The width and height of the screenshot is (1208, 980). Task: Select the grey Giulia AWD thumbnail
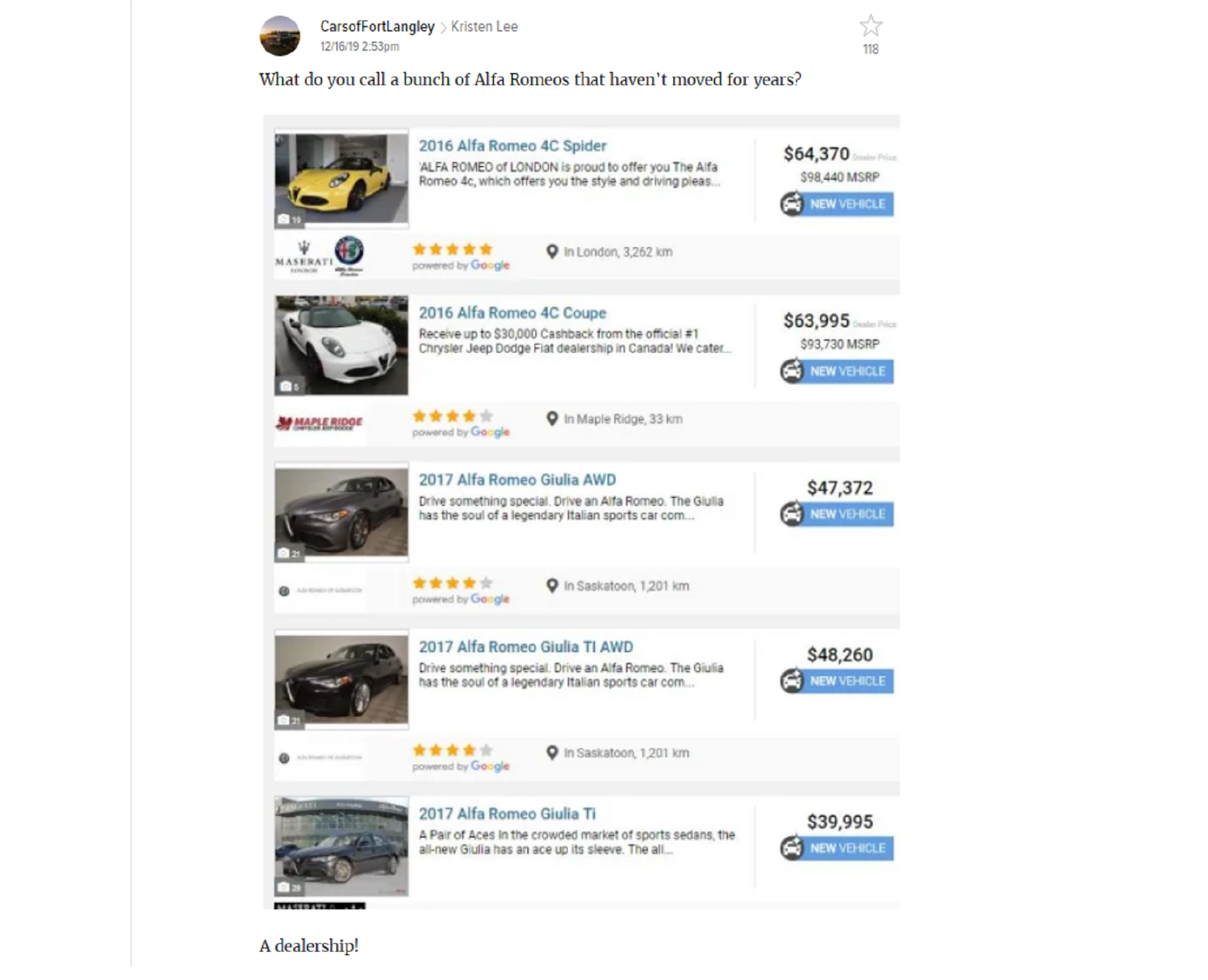click(341, 513)
